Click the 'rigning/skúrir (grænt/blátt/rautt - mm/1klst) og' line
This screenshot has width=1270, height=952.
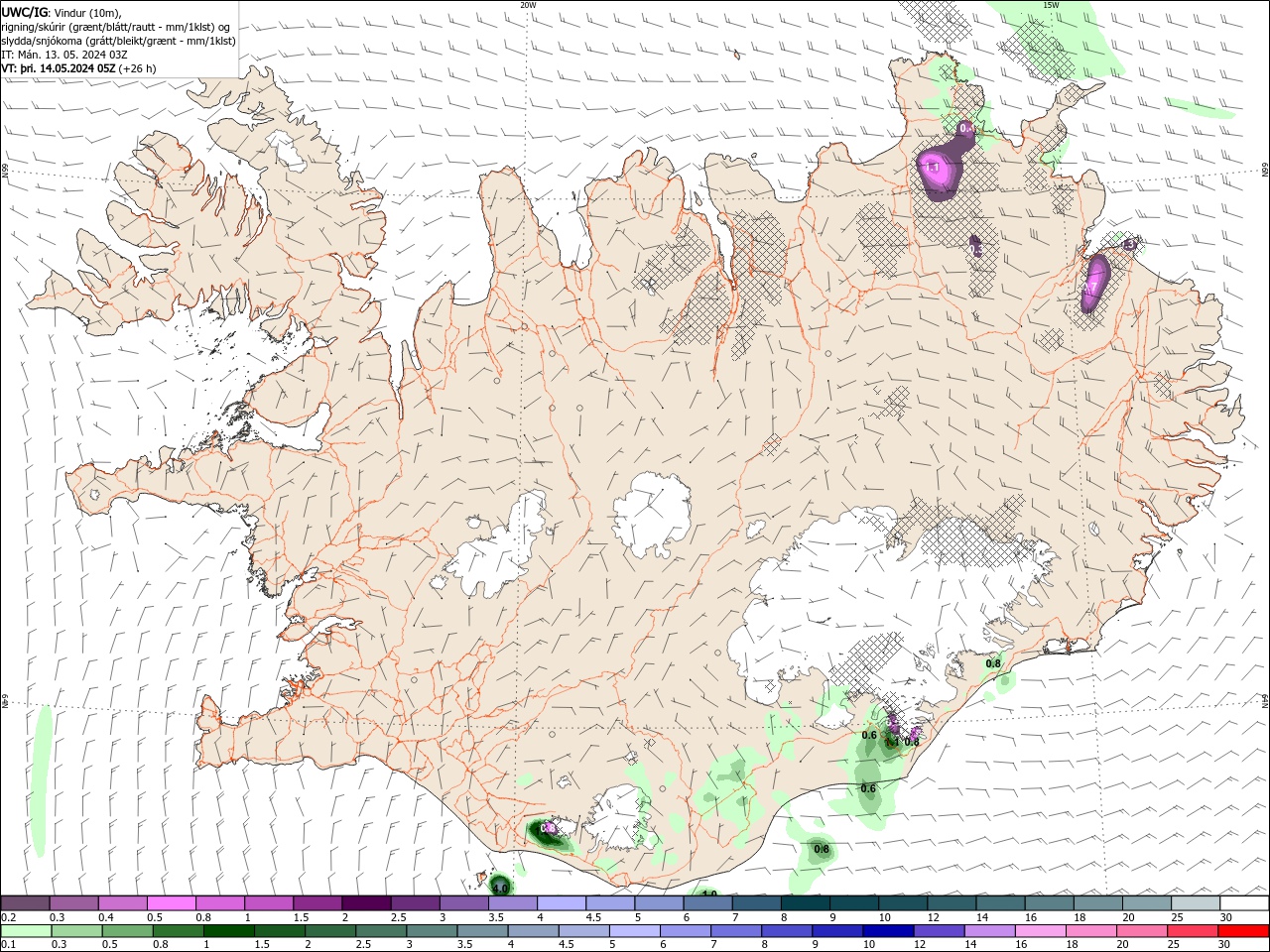click(x=117, y=27)
